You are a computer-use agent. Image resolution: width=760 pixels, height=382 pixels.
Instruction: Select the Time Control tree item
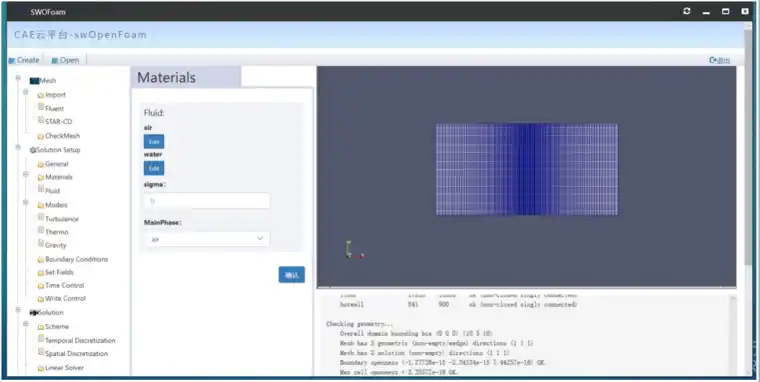click(x=64, y=286)
